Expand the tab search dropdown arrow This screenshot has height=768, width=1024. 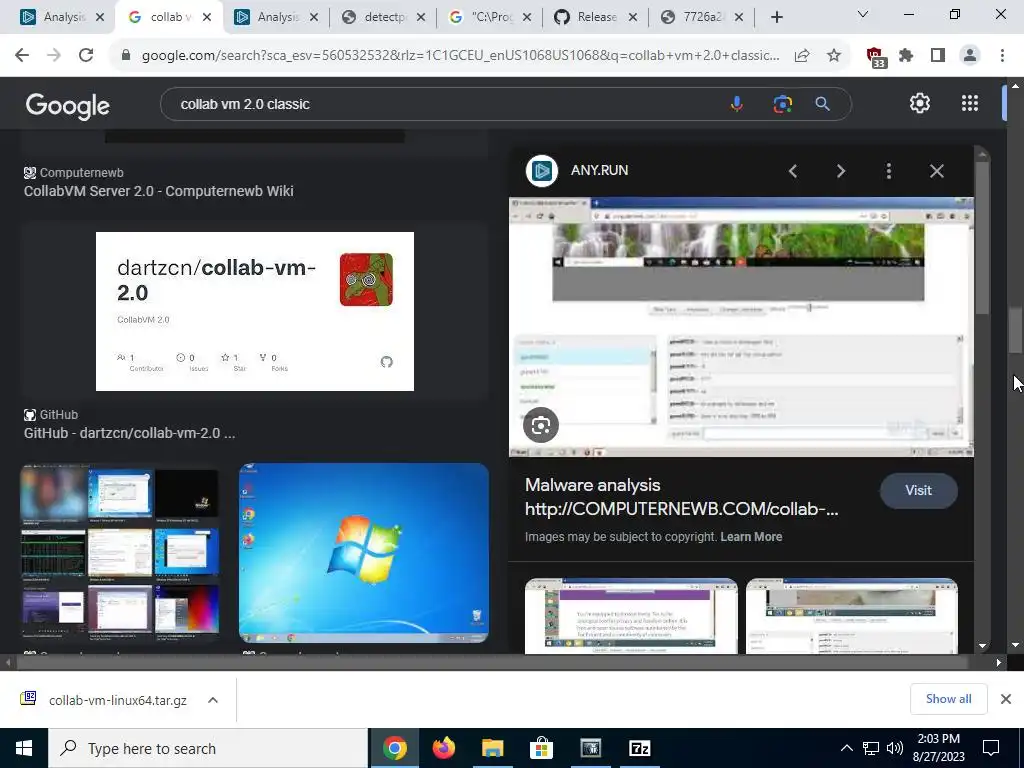click(x=863, y=14)
